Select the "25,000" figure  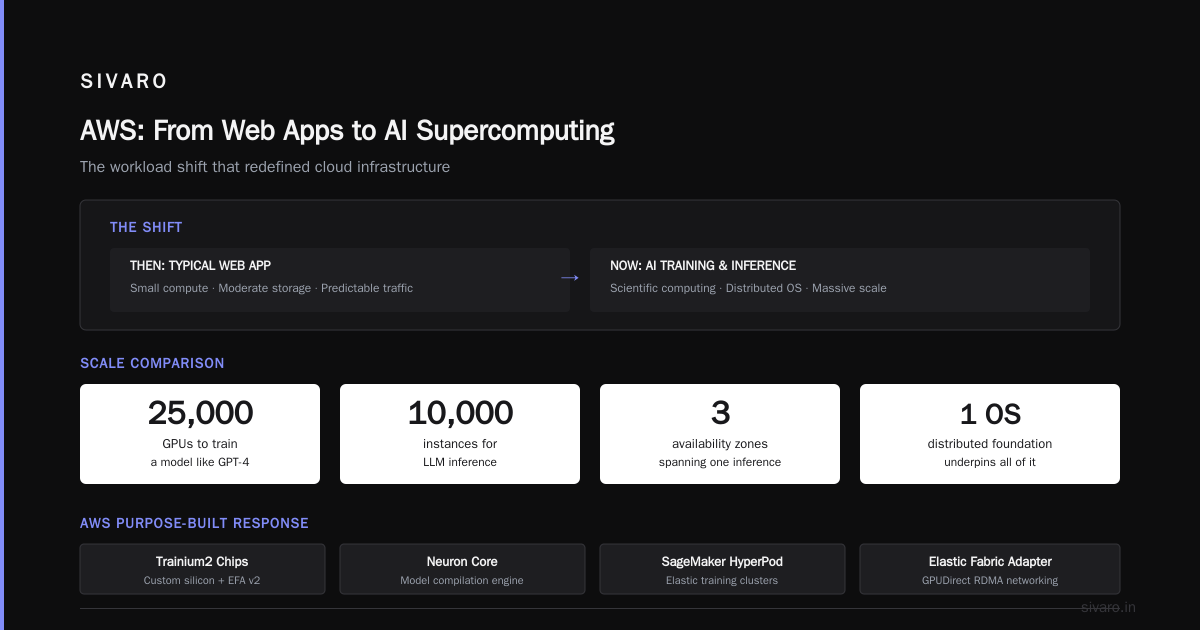pyautogui.click(x=200, y=413)
